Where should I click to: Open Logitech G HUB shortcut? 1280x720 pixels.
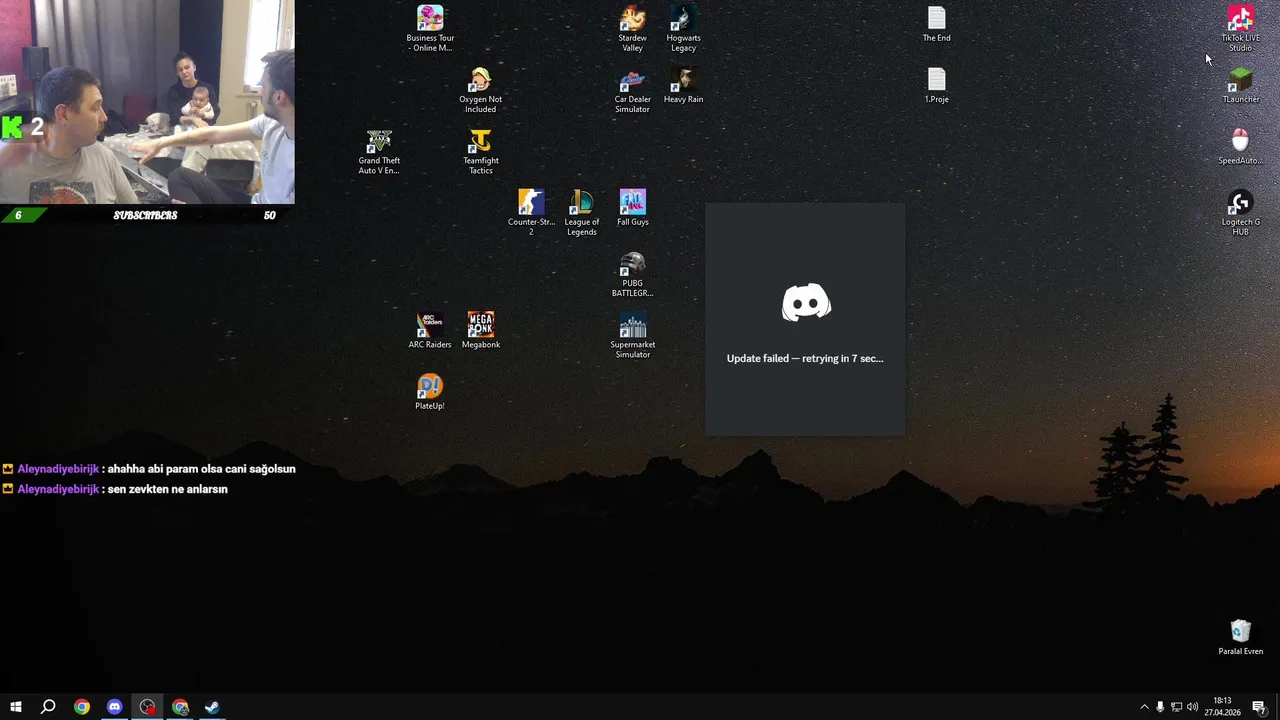tap(1240, 213)
